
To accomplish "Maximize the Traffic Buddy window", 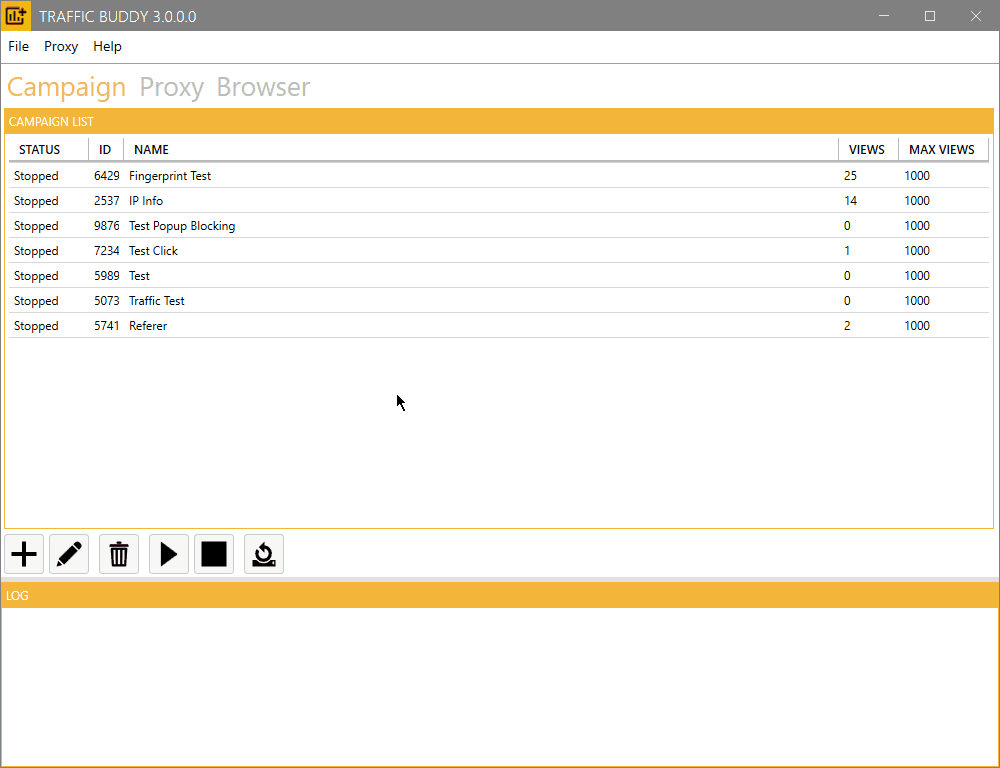I will [x=930, y=16].
